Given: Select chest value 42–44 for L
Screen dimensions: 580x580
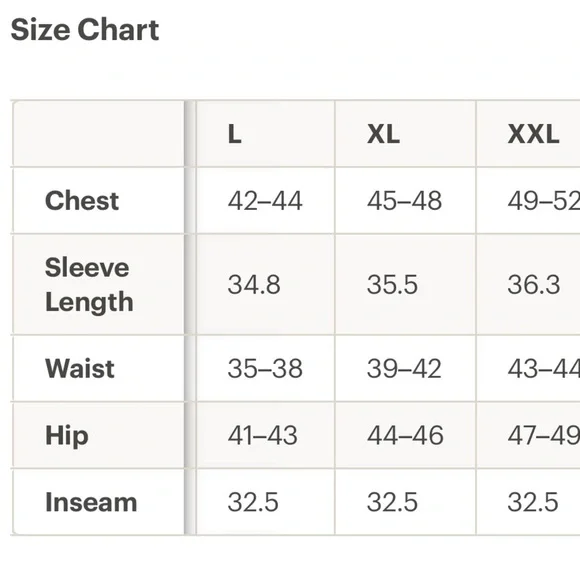Looking at the screenshot, I should (265, 200).
